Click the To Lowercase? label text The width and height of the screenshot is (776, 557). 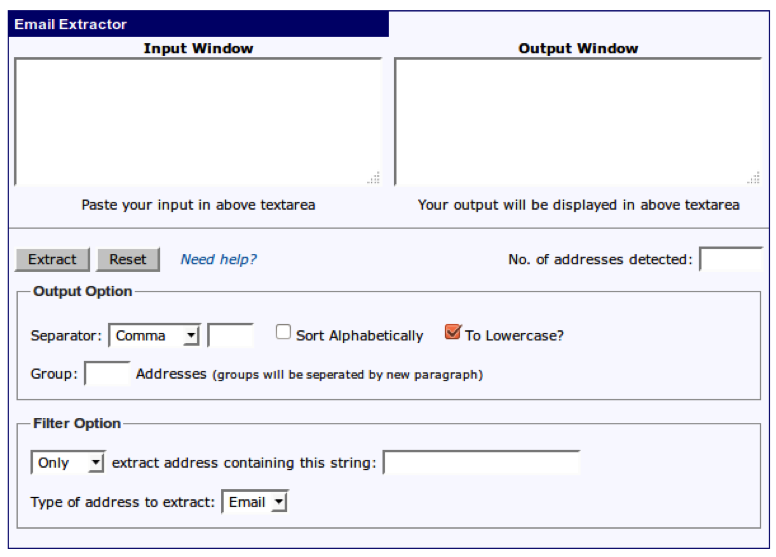click(x=514, y=336)
